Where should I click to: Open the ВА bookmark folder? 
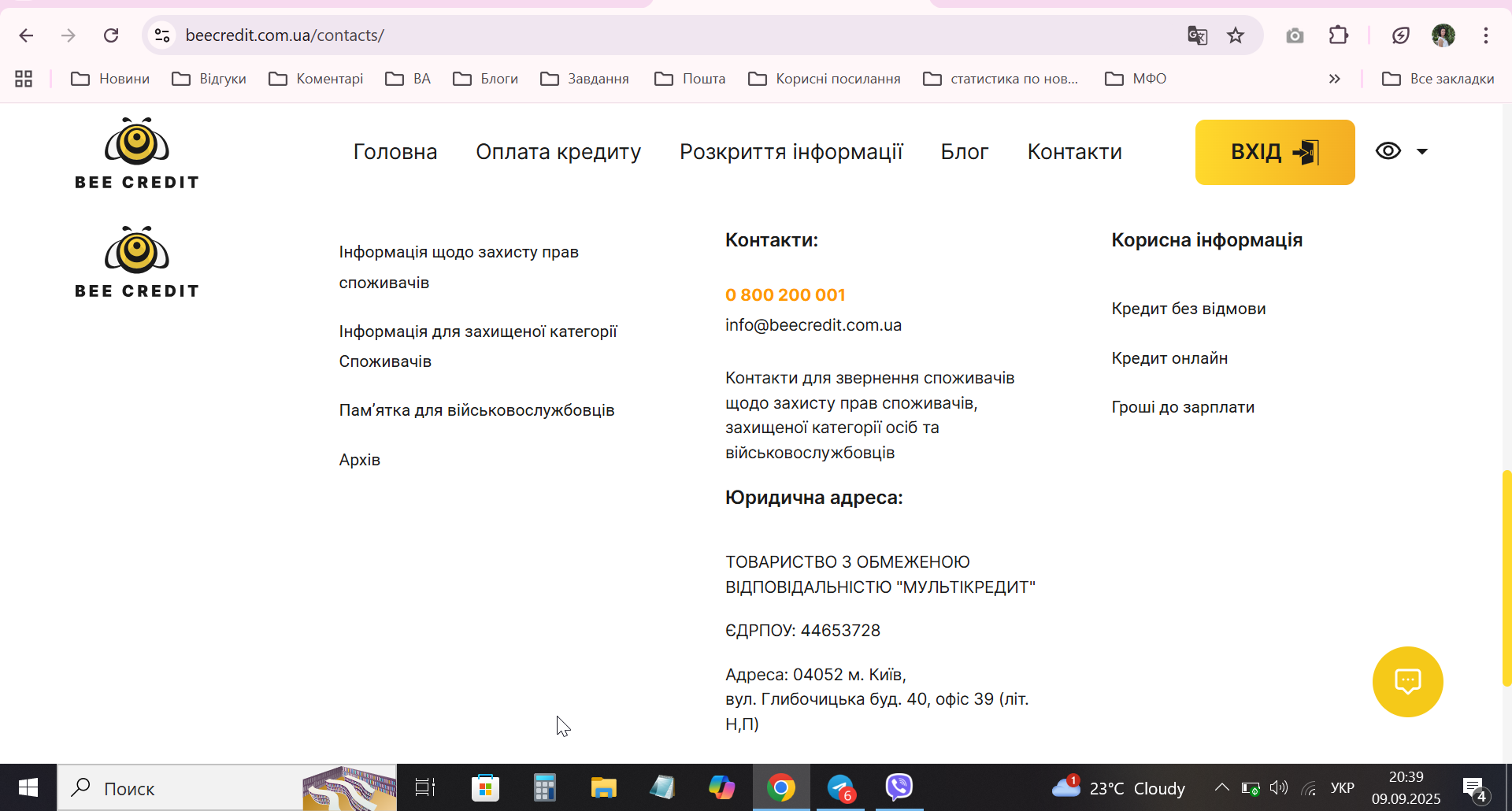click(408, 79)
